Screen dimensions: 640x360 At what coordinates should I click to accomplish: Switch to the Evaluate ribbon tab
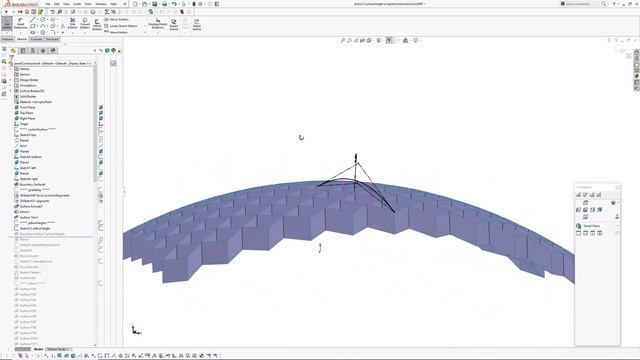coord(36,39)
